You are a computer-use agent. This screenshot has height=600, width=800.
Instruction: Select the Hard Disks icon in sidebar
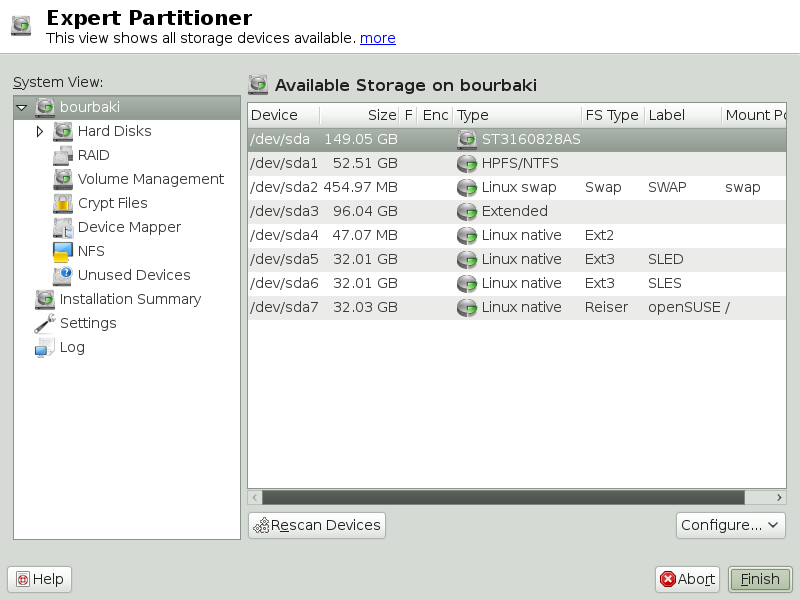tap(62, 131)
